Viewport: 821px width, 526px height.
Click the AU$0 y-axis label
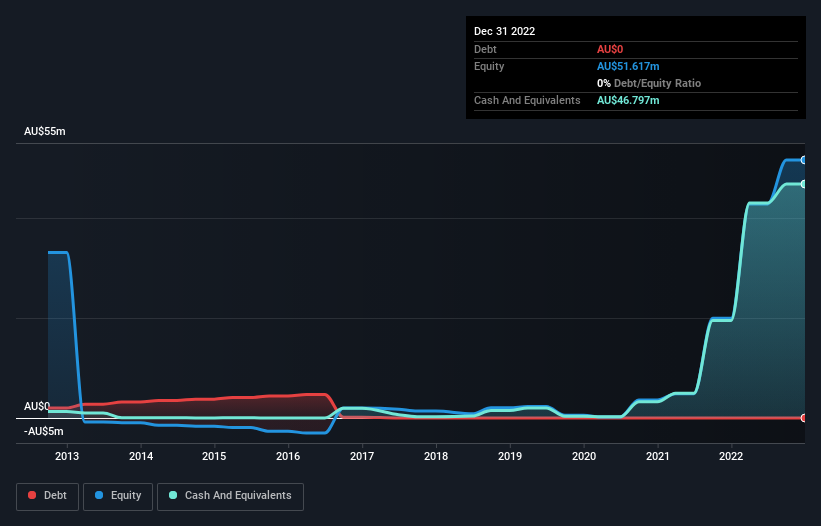click(37, 407)
